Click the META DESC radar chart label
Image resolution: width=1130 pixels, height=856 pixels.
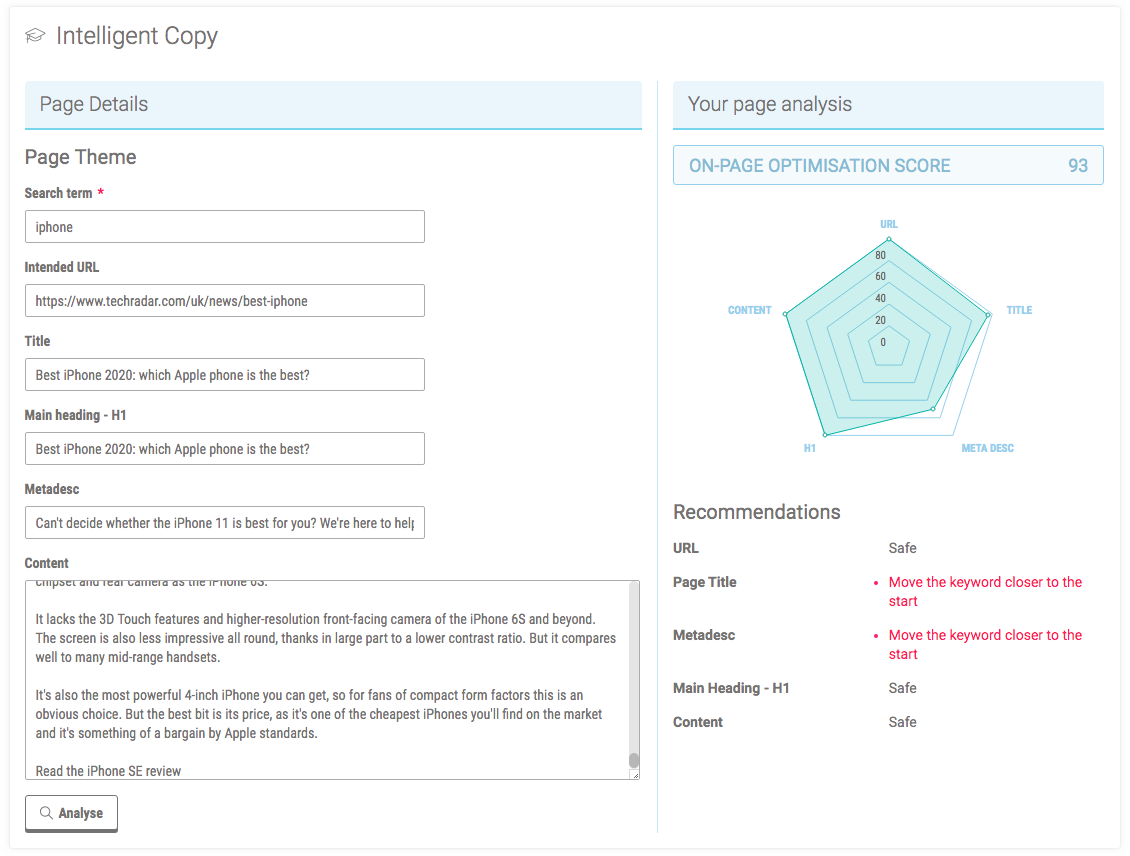pos(987,448)
